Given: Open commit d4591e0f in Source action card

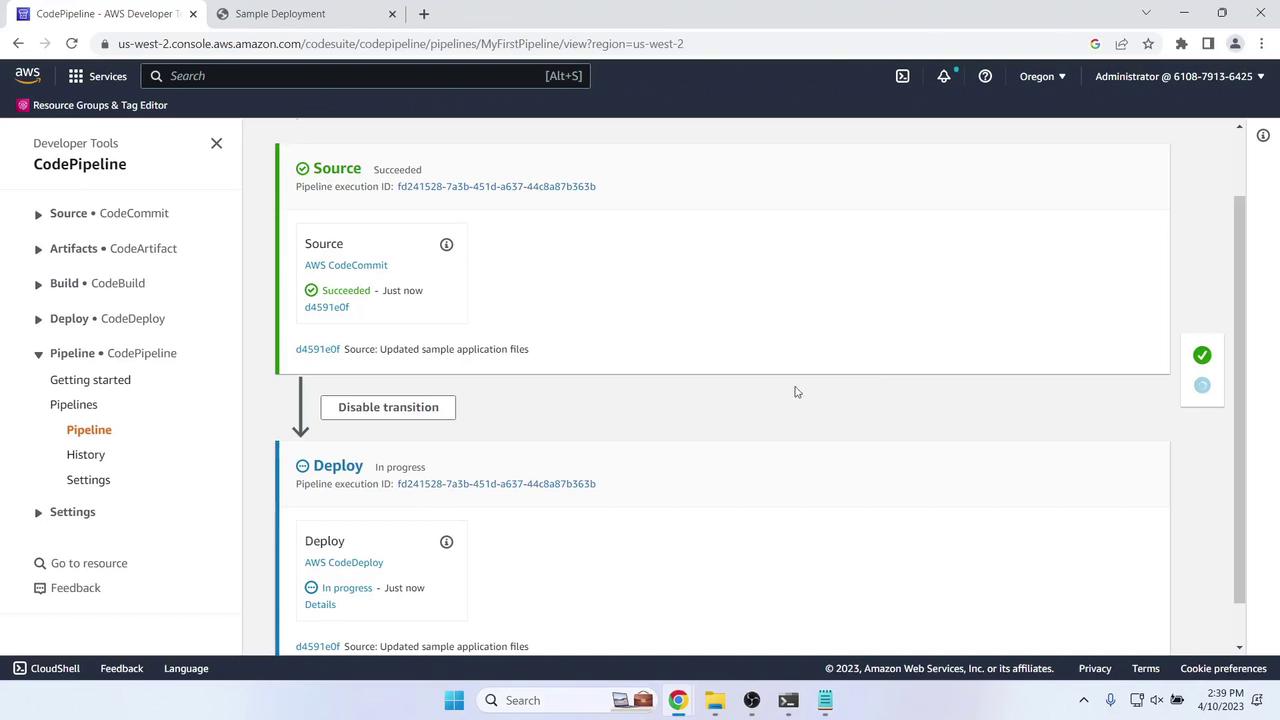Looking at the screenshot, I should pos(327,307).
